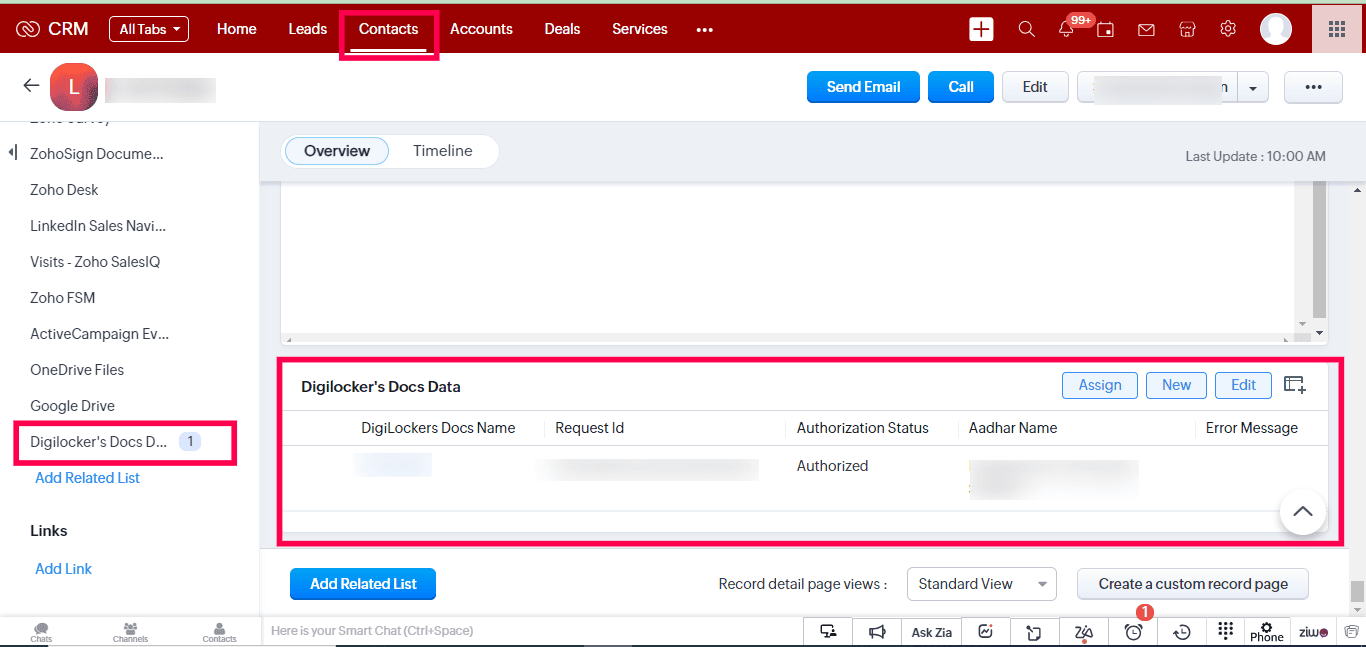Open the dial pad icon

click(x=1226, y=632)
